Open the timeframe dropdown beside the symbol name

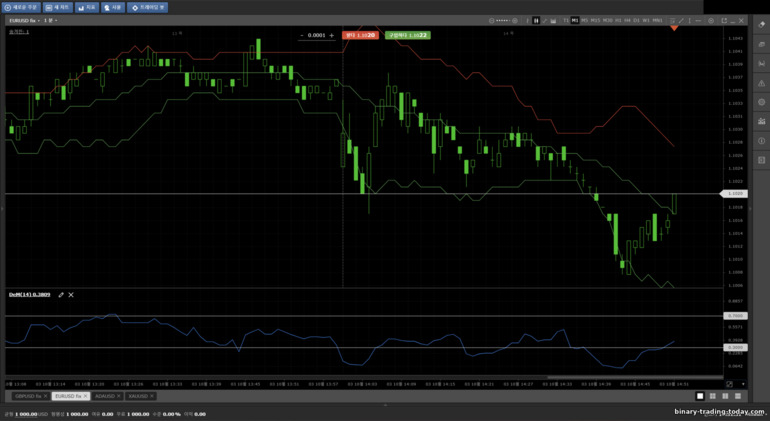click(51, 21)
